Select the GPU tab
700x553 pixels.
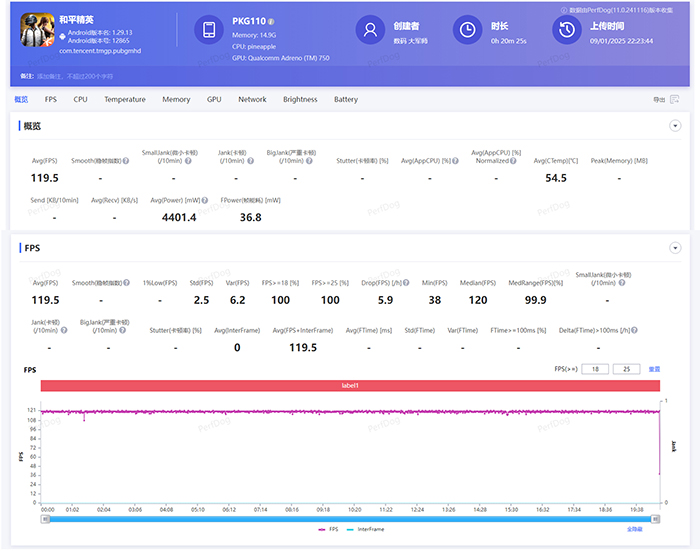(214, 100)
